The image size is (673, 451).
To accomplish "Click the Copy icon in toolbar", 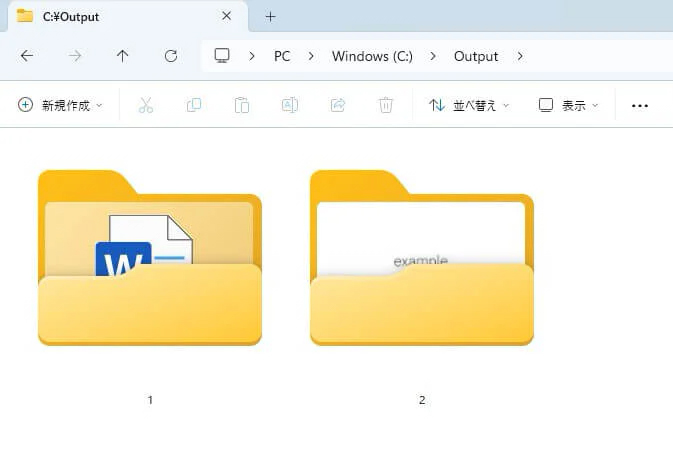I will [x=194, y=105].
